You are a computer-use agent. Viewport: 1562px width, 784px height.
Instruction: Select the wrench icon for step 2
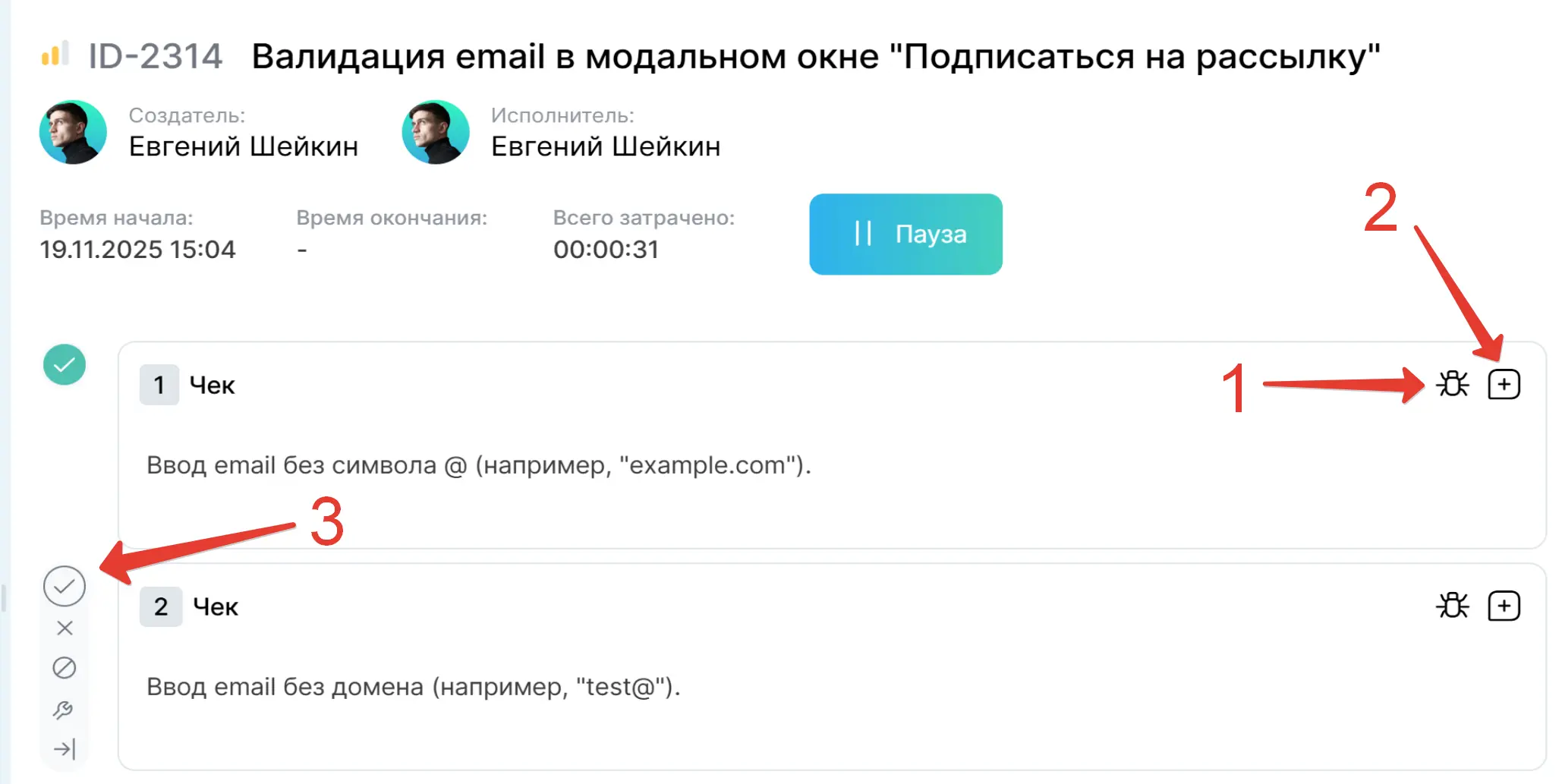(65, 709)
